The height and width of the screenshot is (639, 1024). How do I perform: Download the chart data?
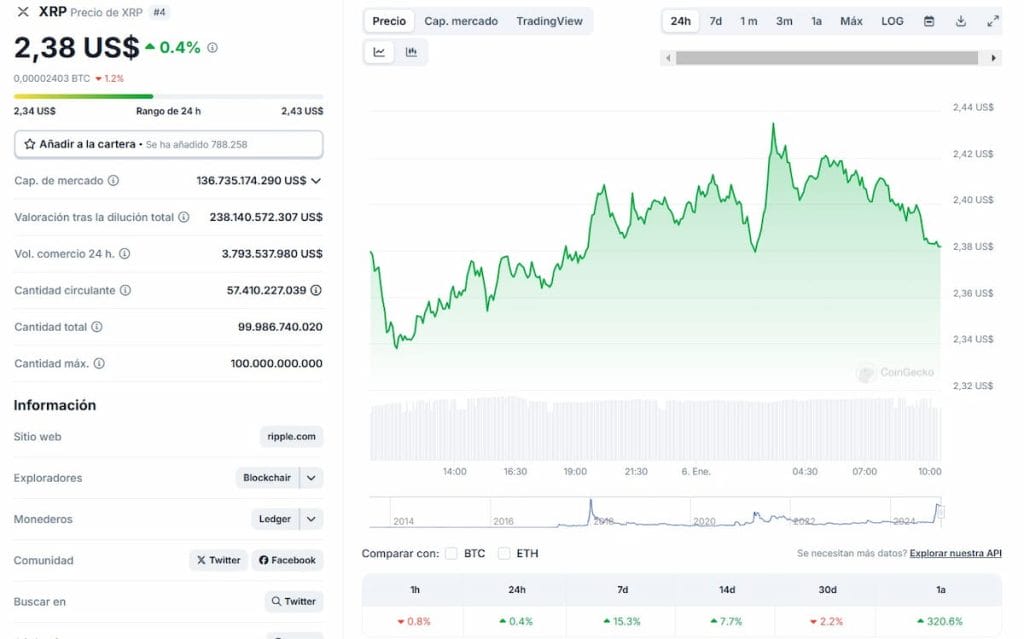coord(962,20)
